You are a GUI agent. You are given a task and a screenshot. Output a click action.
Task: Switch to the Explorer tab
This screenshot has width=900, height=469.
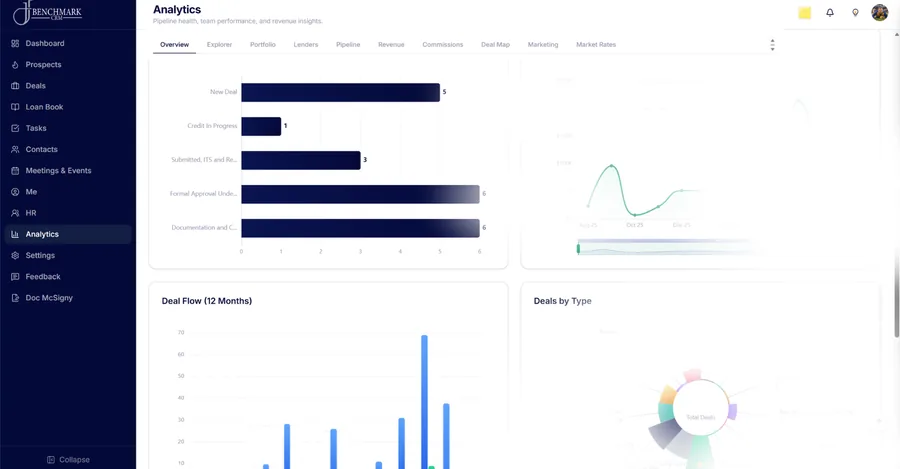(219, 45)
